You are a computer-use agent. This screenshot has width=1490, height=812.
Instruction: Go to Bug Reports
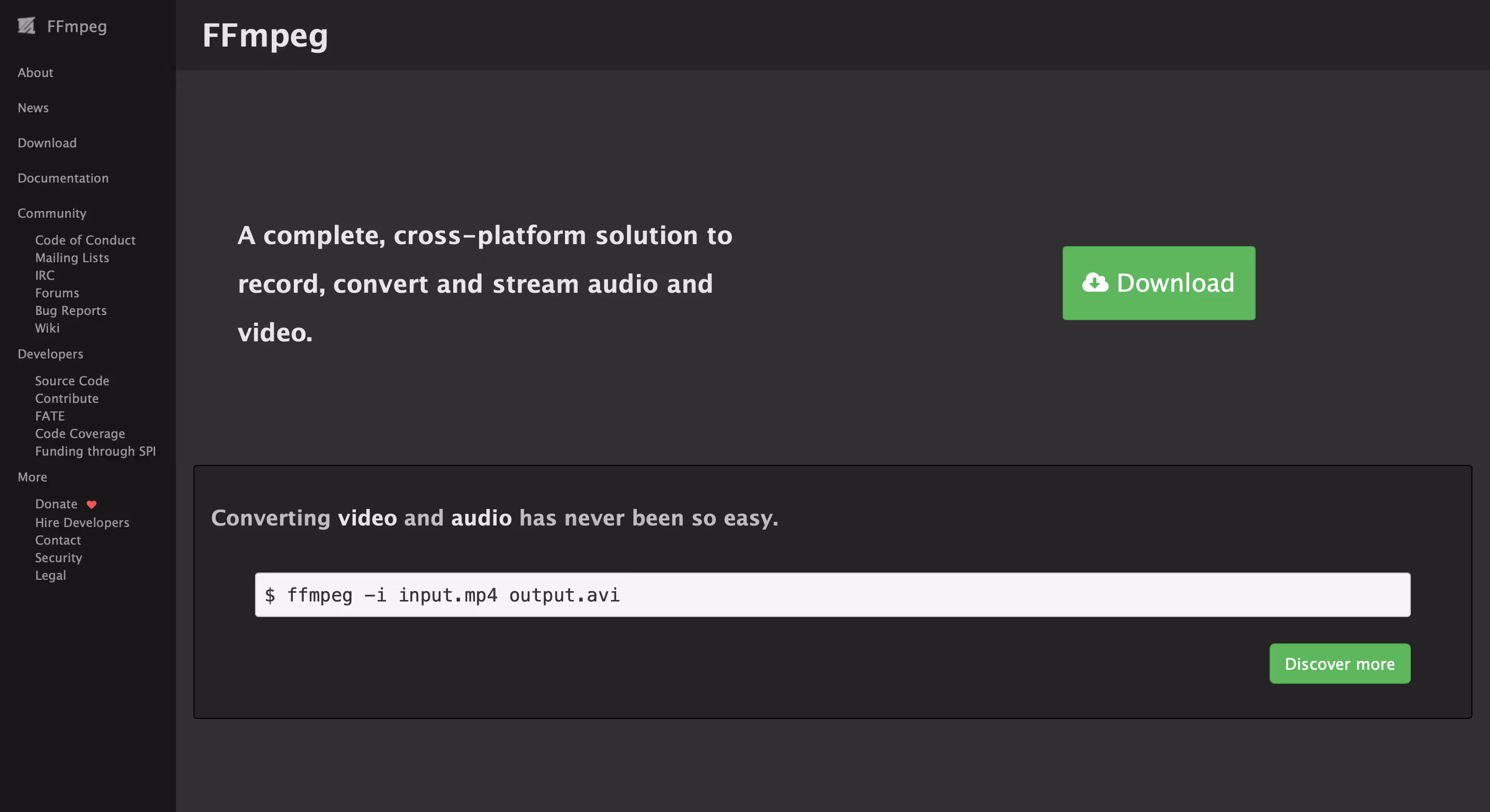click(71, 310)
